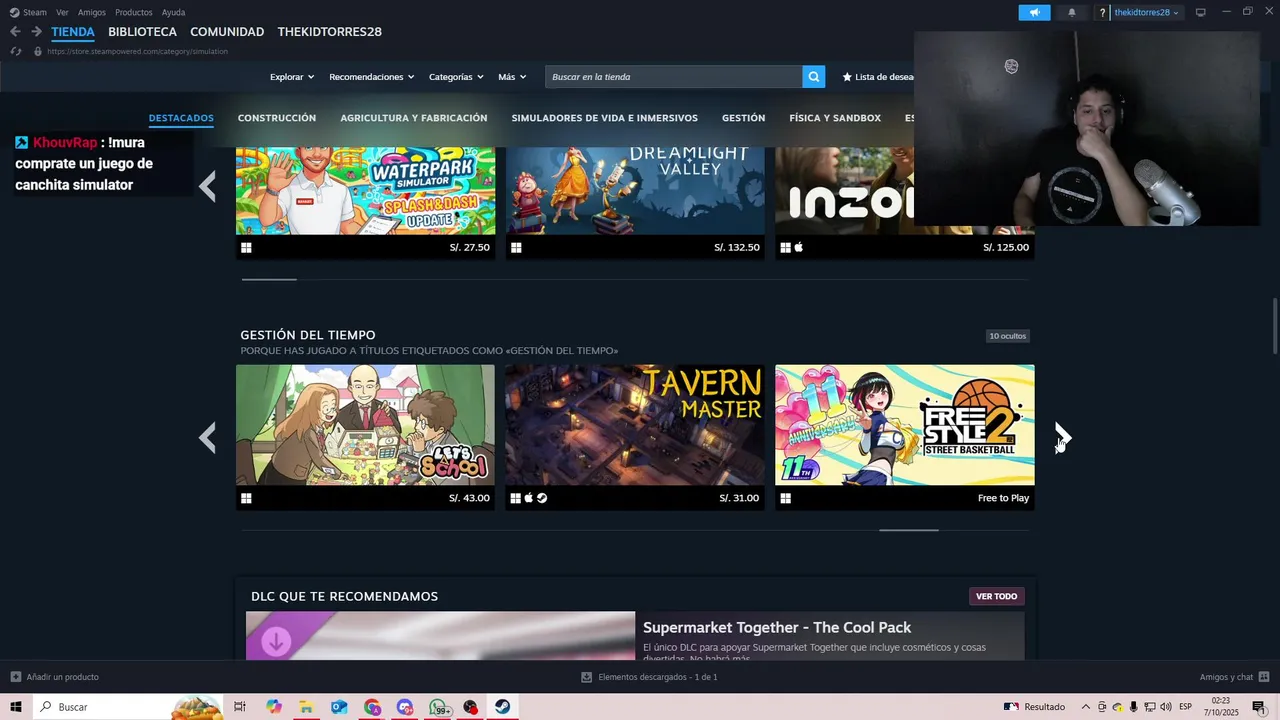Click Elementos descargados - 1 de 1
This screenshot has height=720, width=1280.
(x=658, y=677)
